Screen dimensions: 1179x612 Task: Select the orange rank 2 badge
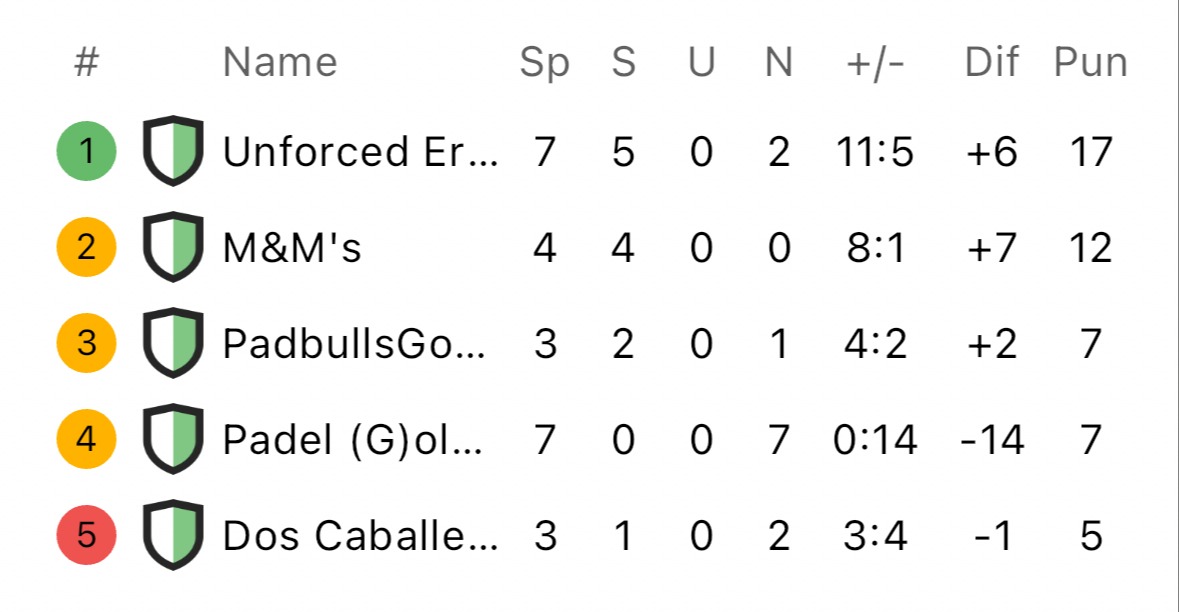(x=86, y=247)
